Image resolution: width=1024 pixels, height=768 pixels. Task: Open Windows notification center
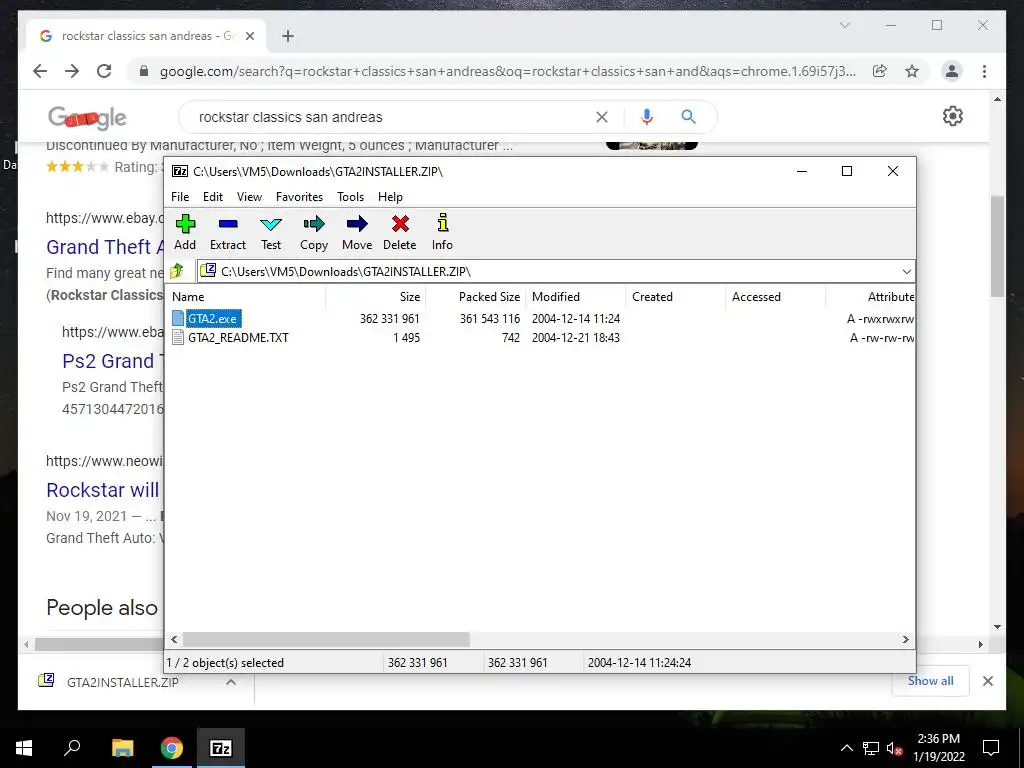tap(991, 748)
